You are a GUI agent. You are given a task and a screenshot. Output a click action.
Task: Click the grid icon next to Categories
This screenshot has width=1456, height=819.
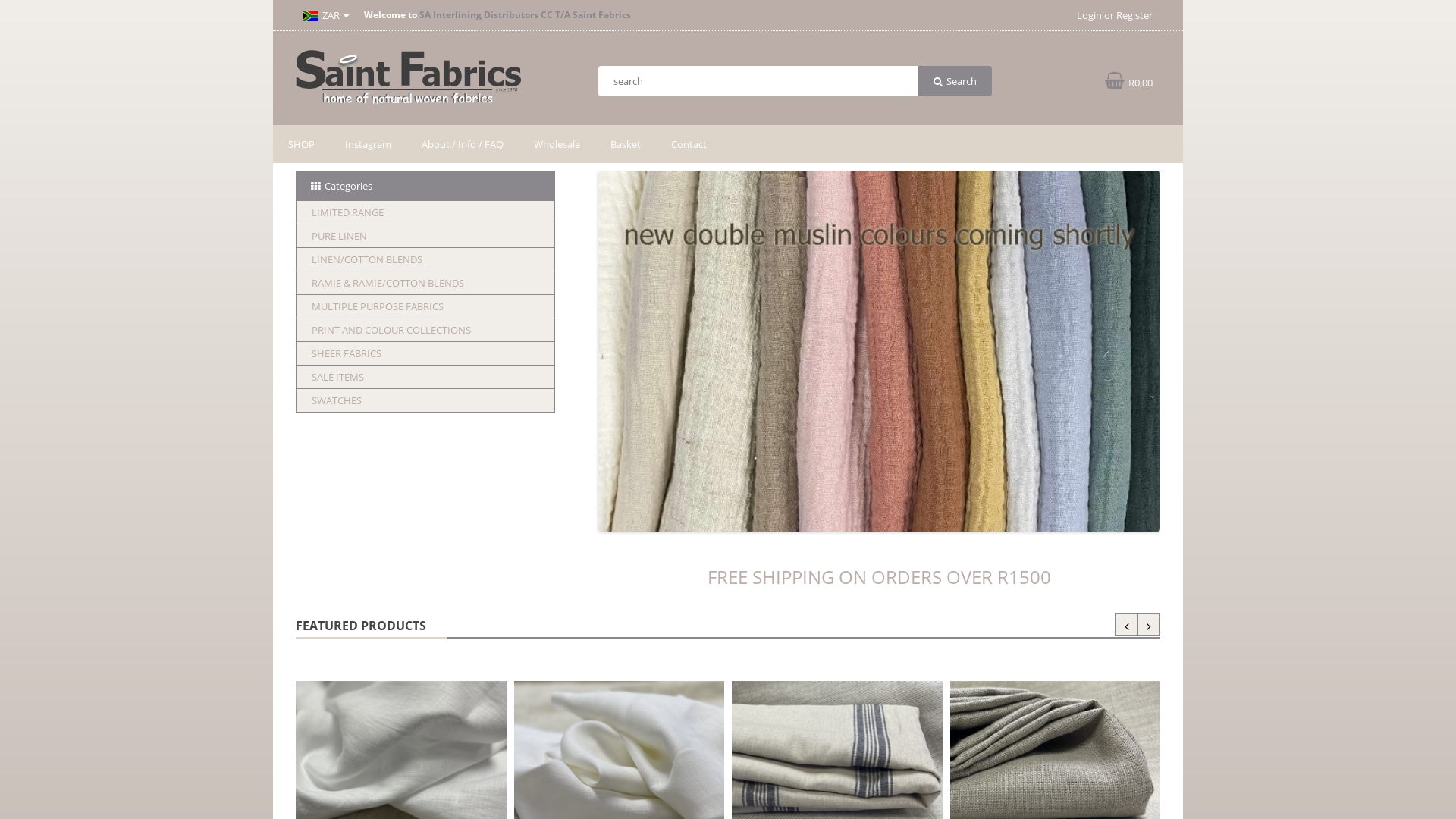coord(315,186)
